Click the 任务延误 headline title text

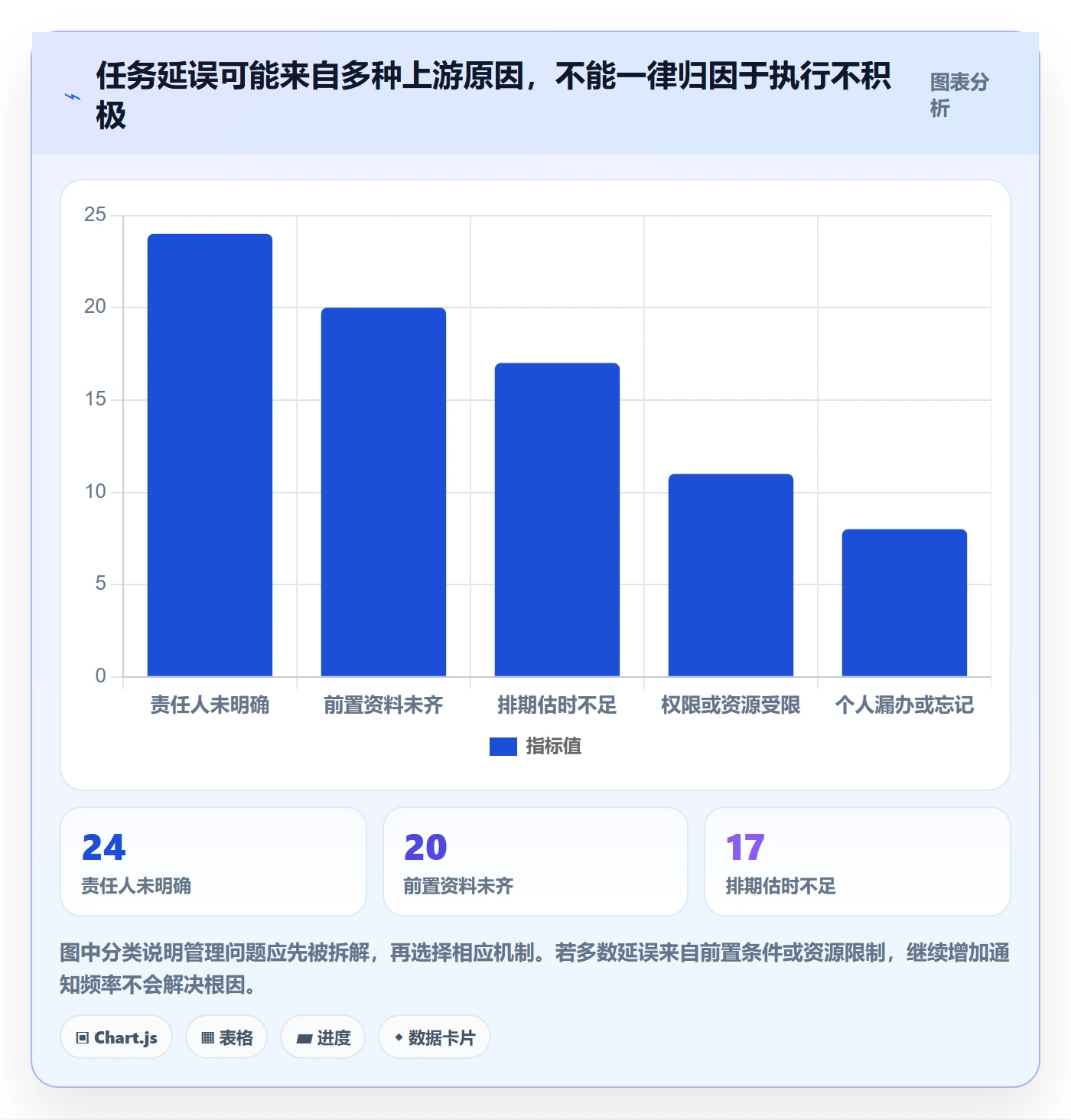point(493,96)
